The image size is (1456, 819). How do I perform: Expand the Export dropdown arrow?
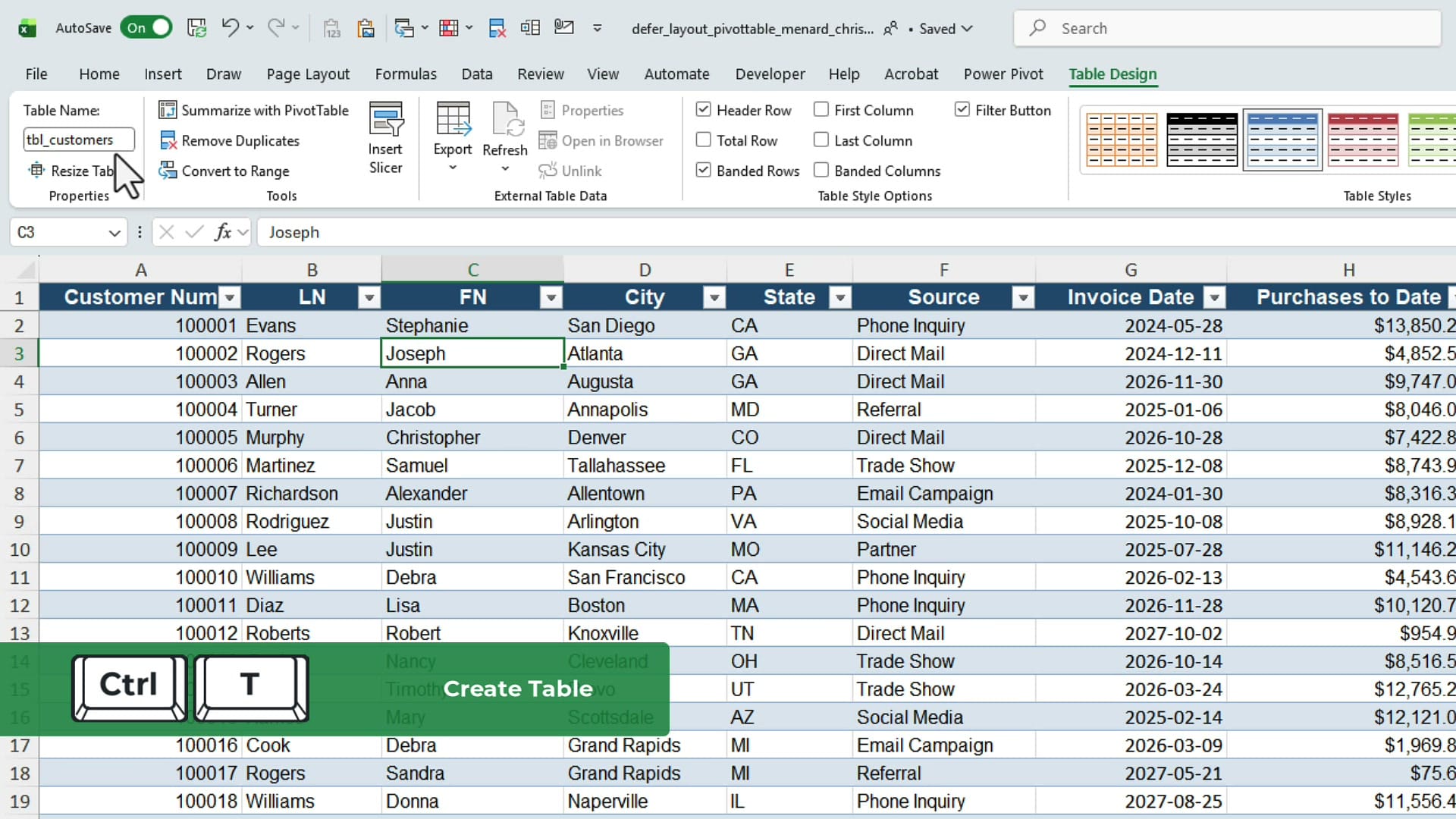pos(453,168)
